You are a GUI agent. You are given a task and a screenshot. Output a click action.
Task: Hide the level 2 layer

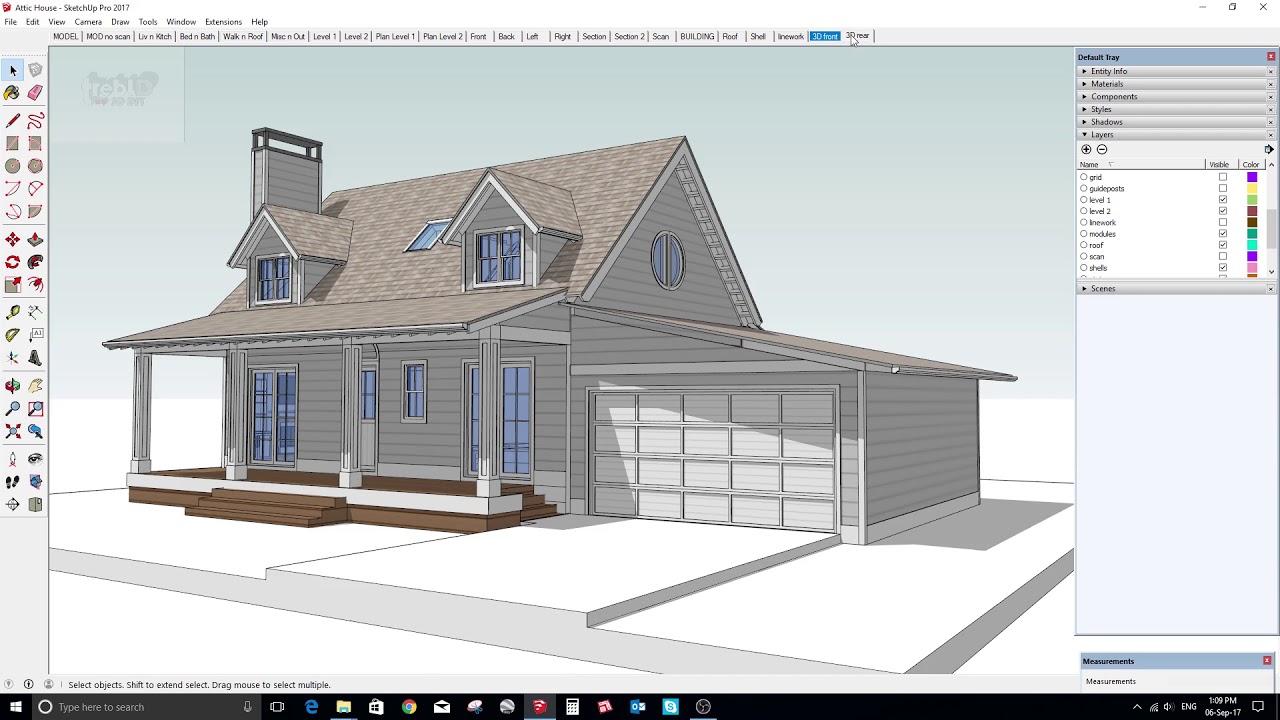1223,211
